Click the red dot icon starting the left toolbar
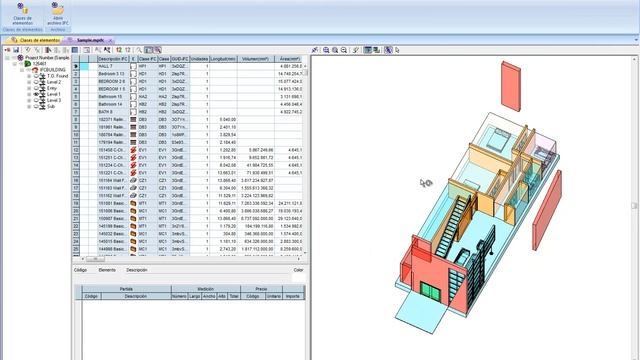640x360 pixels. 7,50
